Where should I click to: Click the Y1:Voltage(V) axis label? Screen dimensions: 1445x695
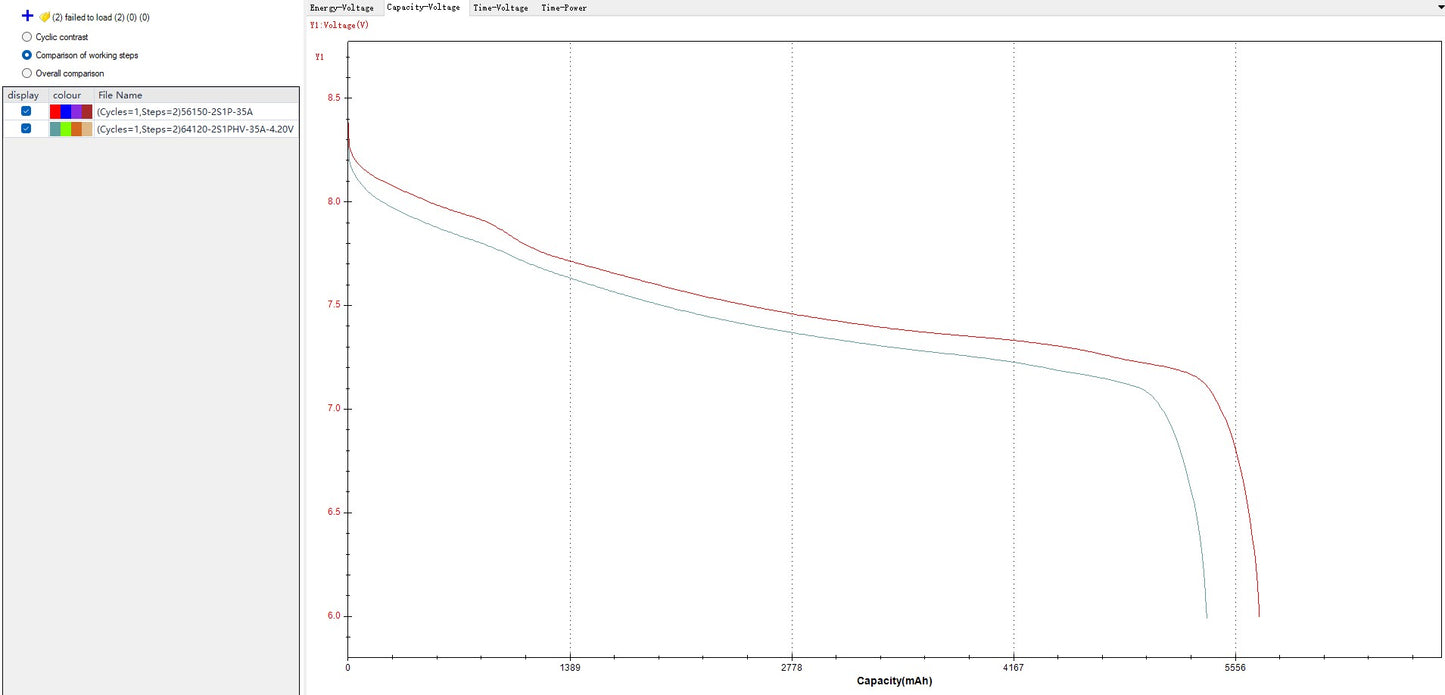tap(339, 25)
